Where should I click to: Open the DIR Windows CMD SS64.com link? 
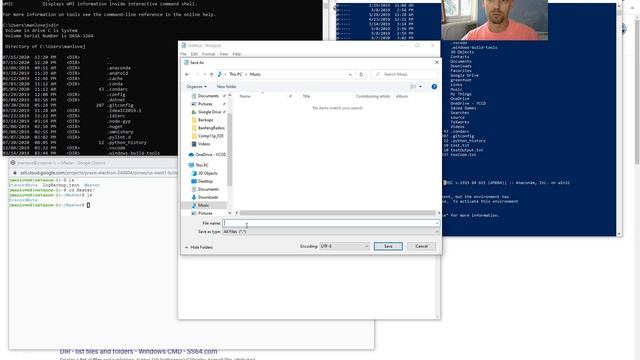tap(138, 351)
